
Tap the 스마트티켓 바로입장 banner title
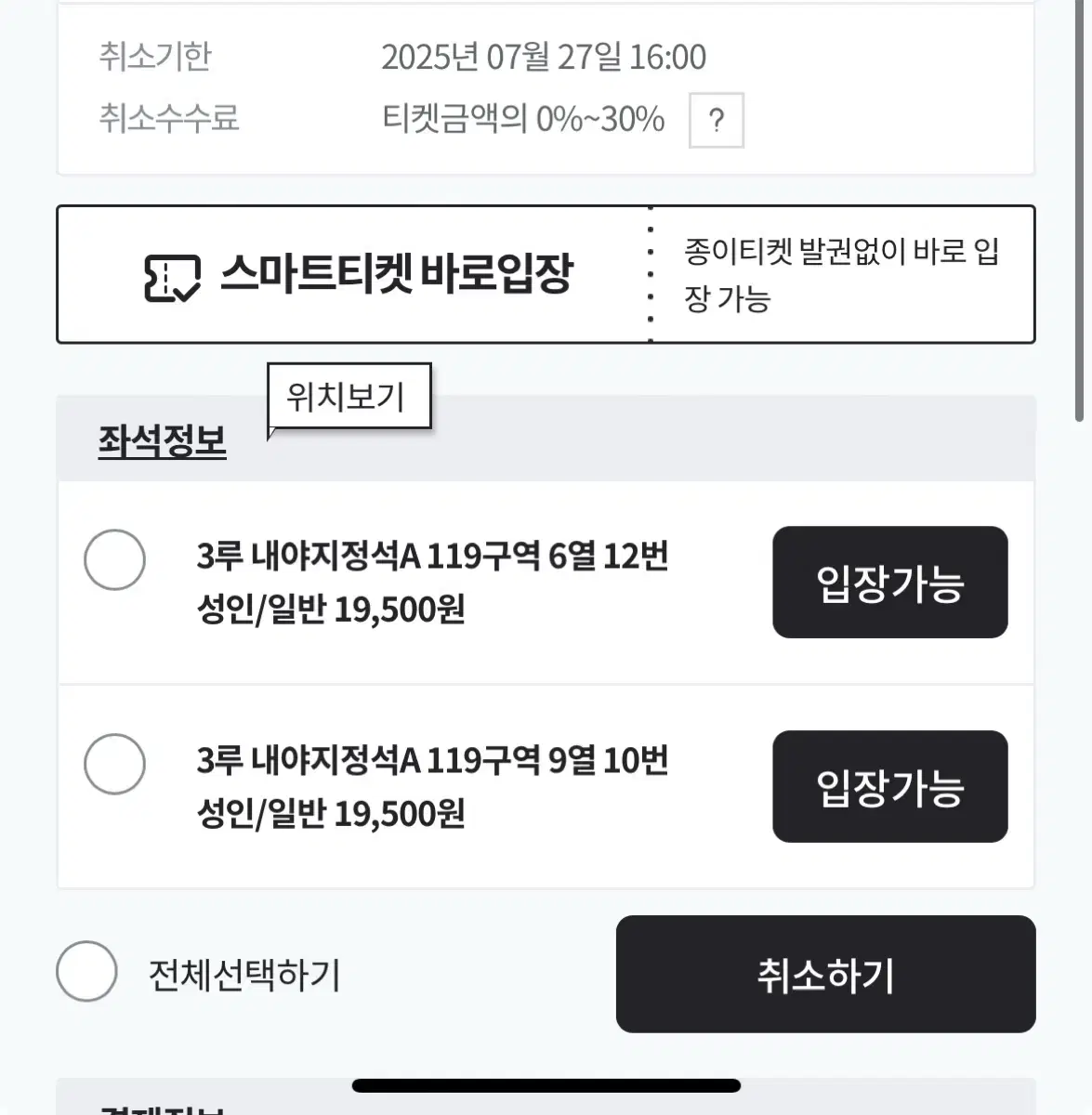click(397, 274)
